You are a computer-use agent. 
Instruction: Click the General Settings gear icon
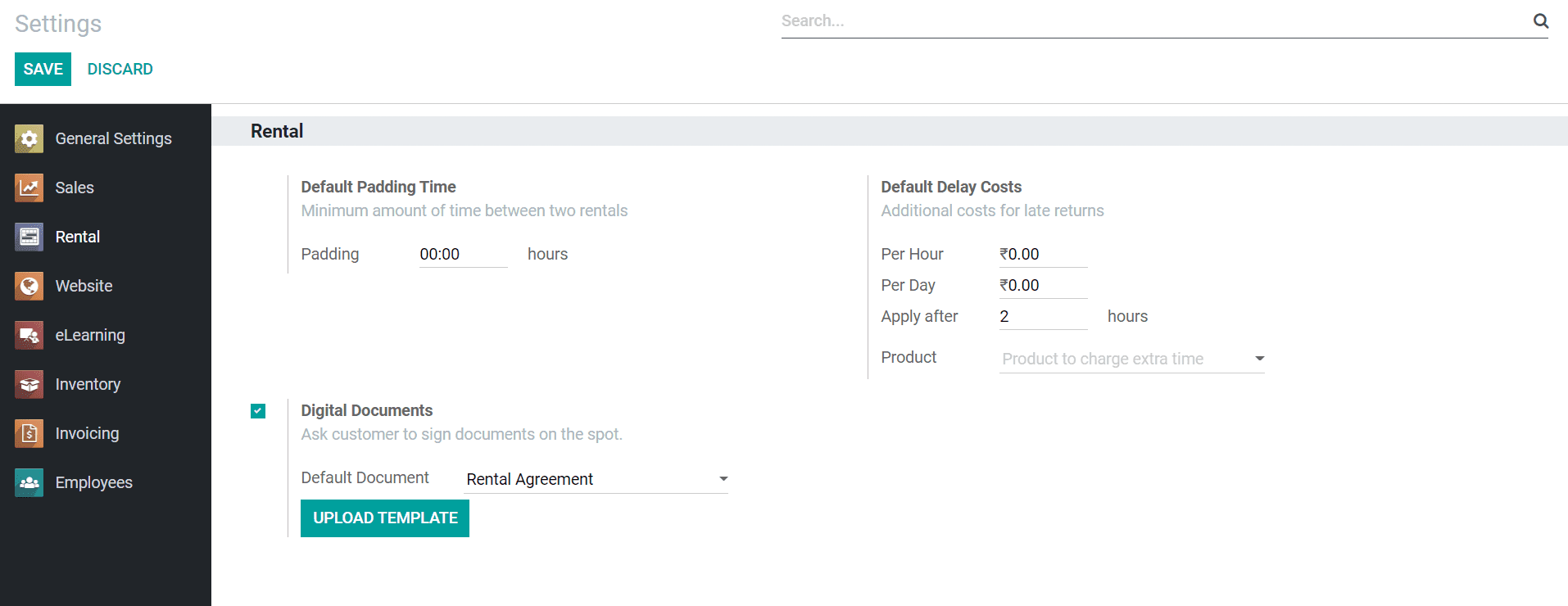tap(29, 139)
